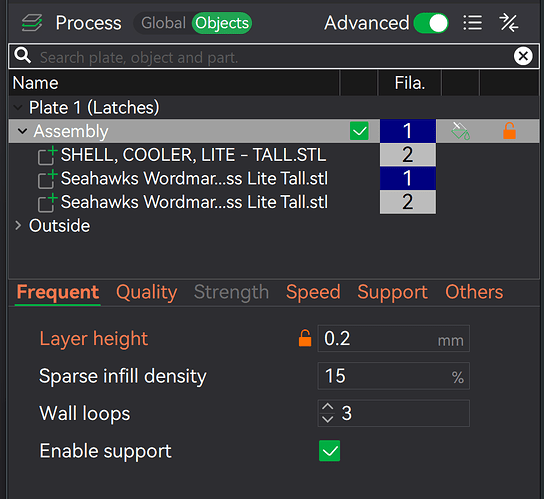The width and height of the screenshot is (544, 499).
Task: Open the Speed tab
Action: [313, 292]
